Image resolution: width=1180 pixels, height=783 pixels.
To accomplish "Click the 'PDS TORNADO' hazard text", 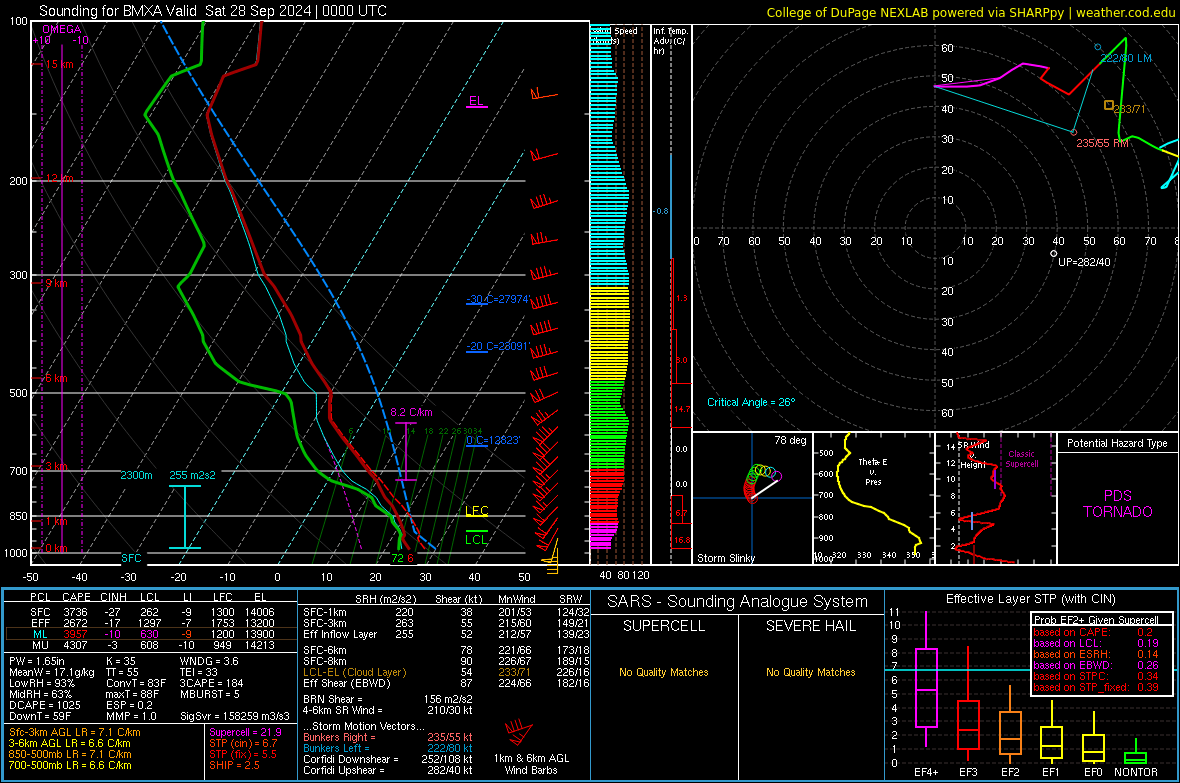I will (x=1118, y=504).
